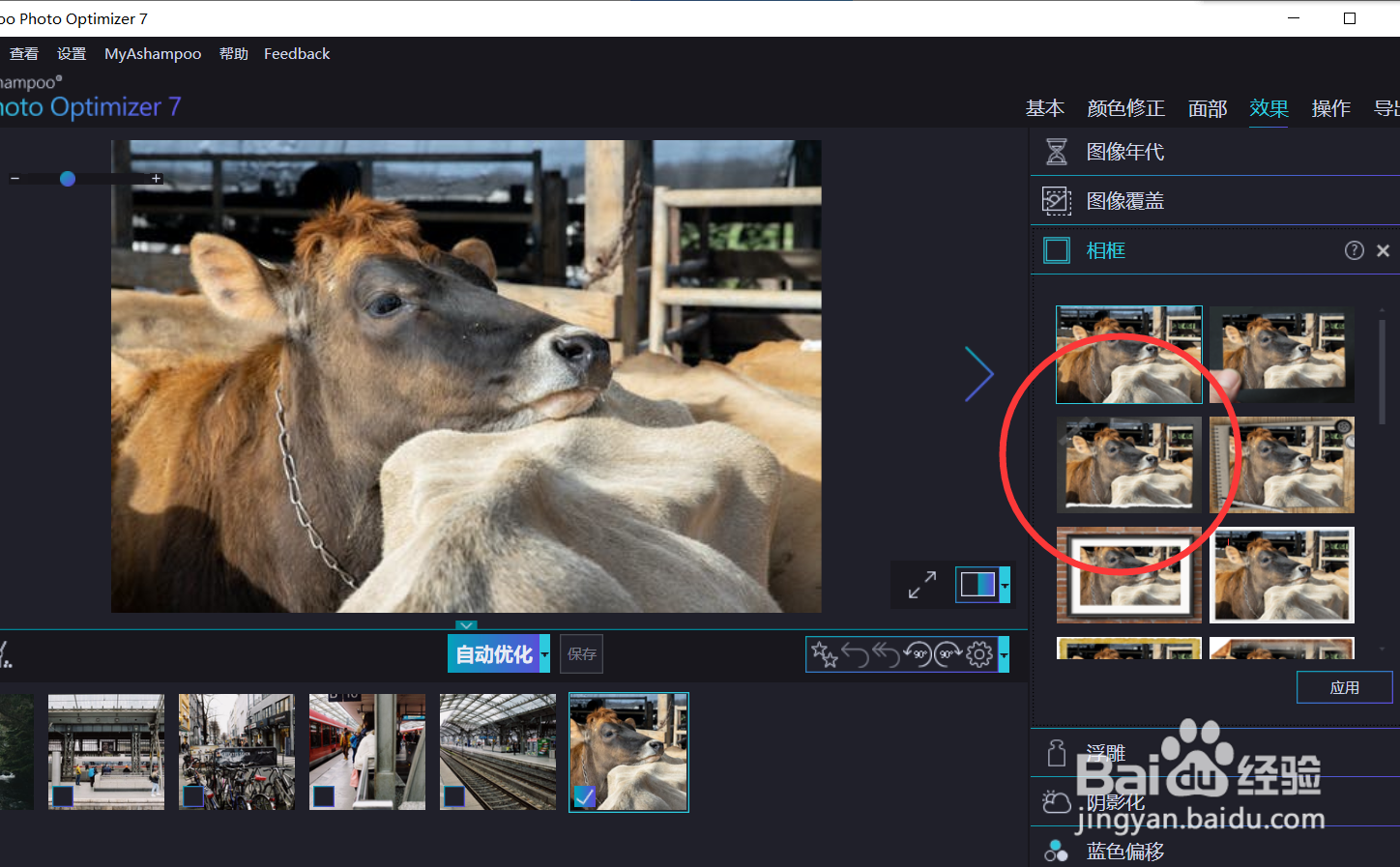Switch to the 操作 tab
This screenshot has height=867, width=1400.
click(1331, 108)
